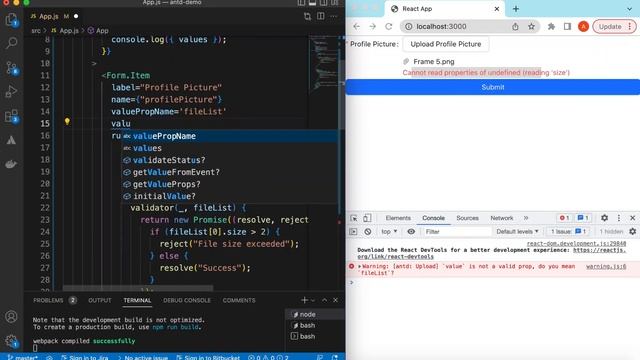Bookmark this page with the star

coord(531,27)
